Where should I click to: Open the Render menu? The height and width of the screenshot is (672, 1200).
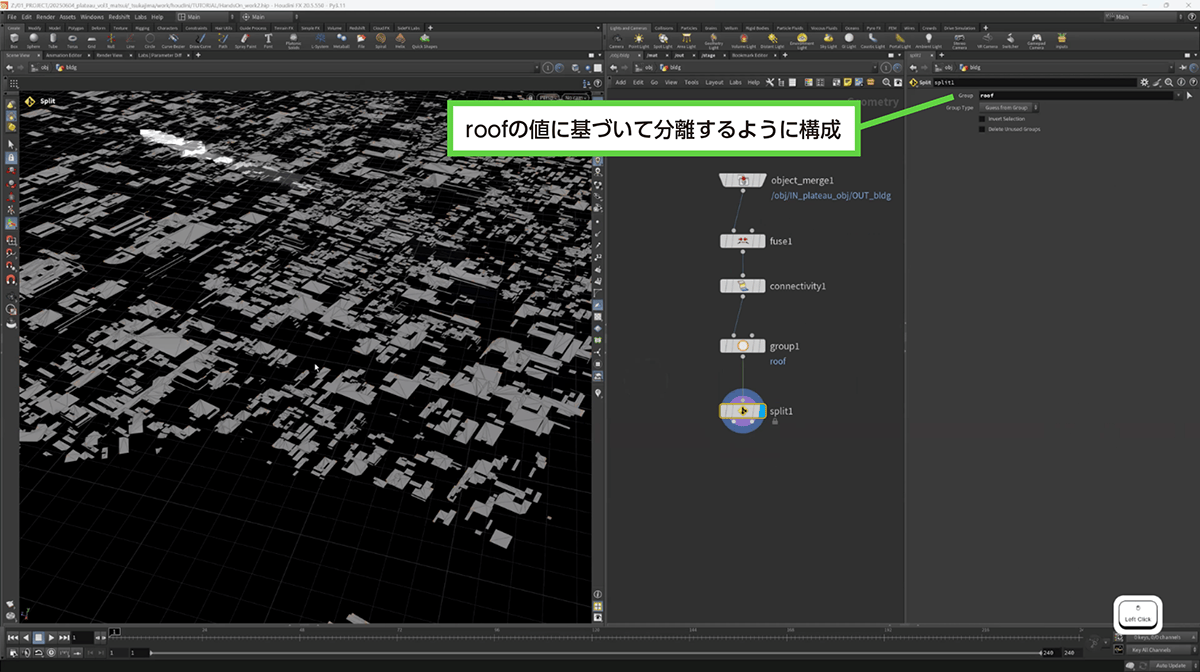(46, 17)
